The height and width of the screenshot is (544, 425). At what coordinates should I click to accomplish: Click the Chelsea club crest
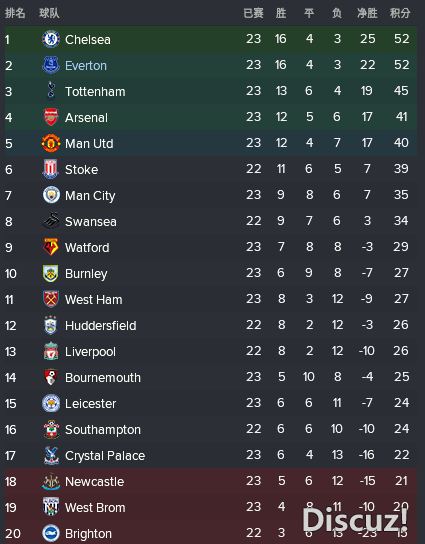51,39
